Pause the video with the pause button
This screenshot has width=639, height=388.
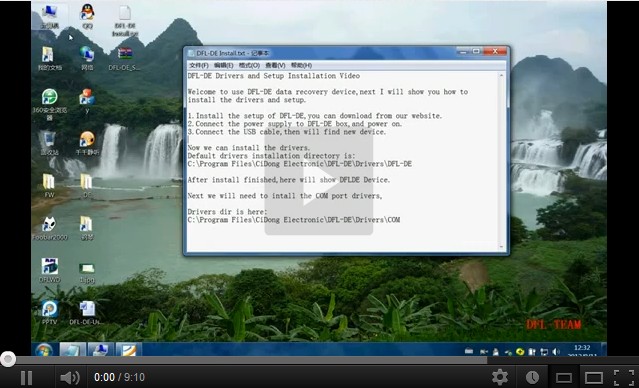[26, 377]
